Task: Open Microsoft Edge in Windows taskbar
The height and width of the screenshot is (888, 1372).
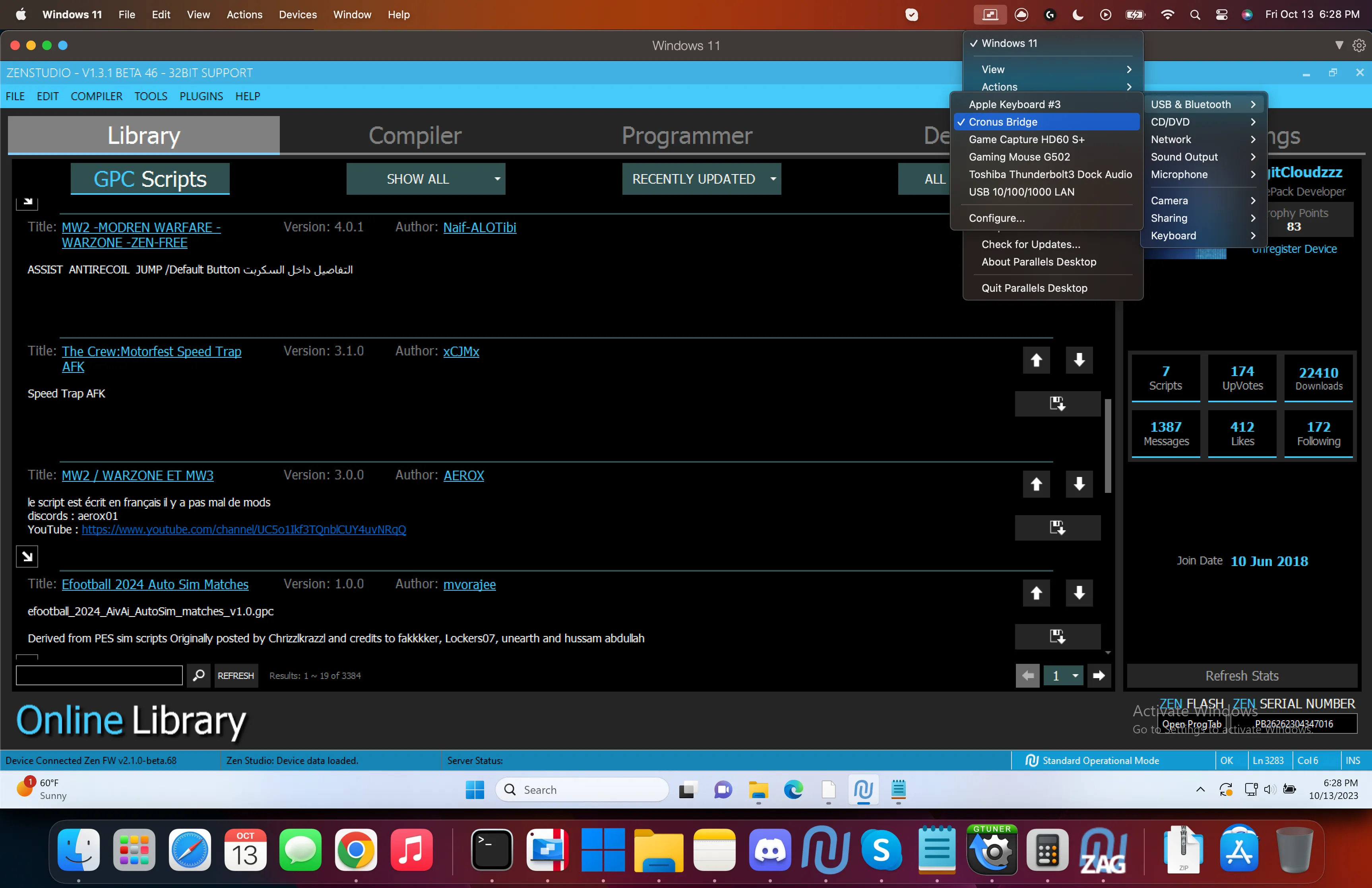Action: click(793, 790)
